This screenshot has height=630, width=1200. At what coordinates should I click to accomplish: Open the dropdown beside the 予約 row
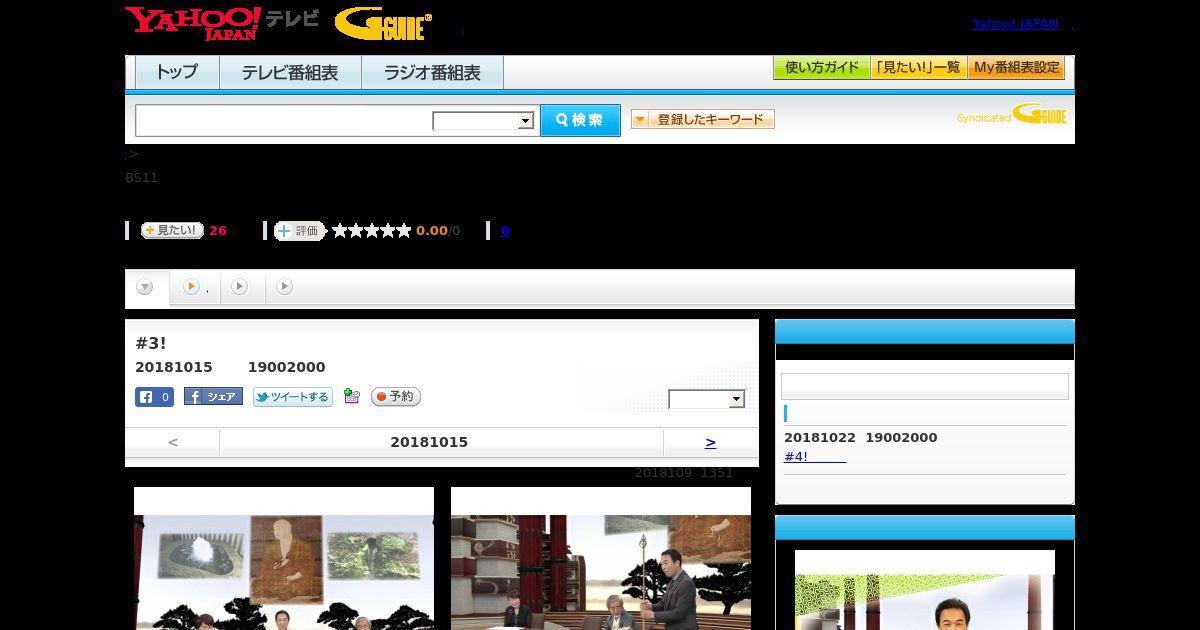707,399
